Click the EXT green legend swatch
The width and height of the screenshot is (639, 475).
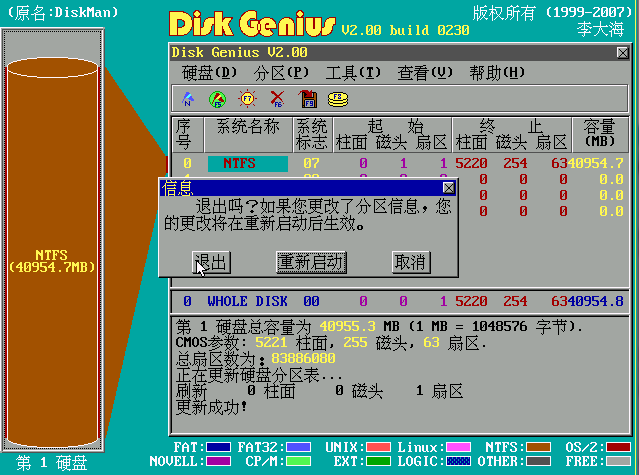tap(378, 462)
